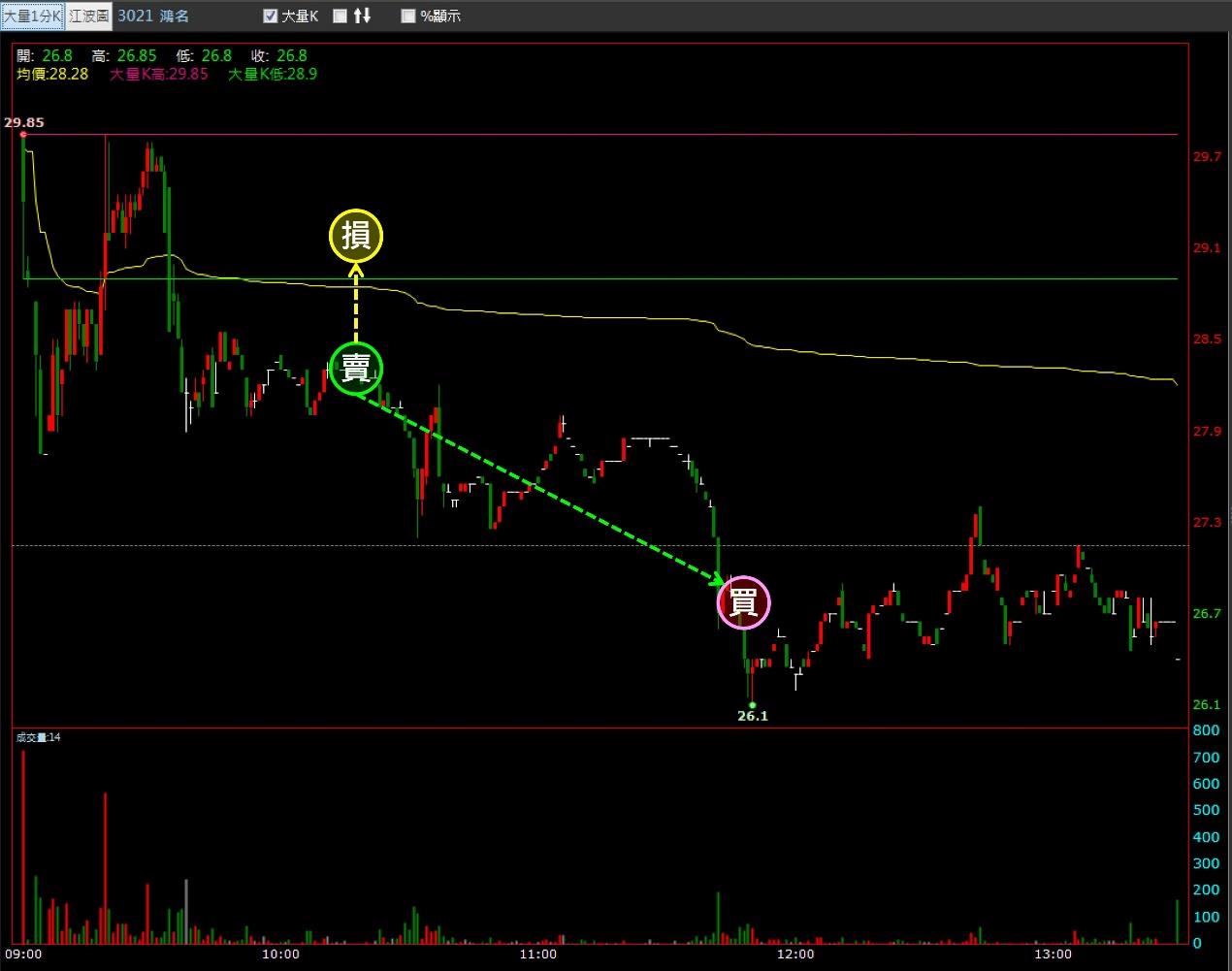Click the 300 volume axis label

pos(1206,863)
